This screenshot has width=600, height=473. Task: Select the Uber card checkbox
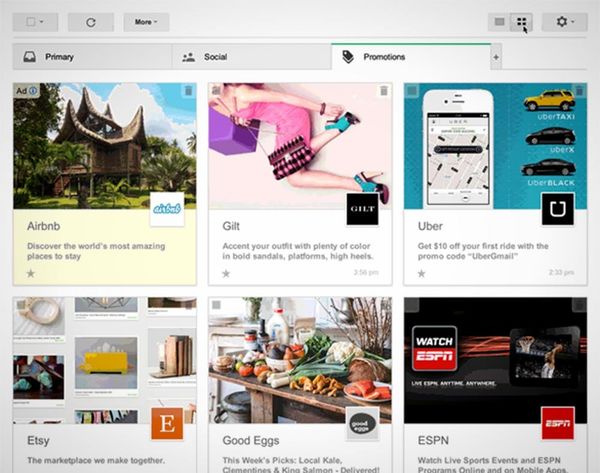click(x=412, y=91)
